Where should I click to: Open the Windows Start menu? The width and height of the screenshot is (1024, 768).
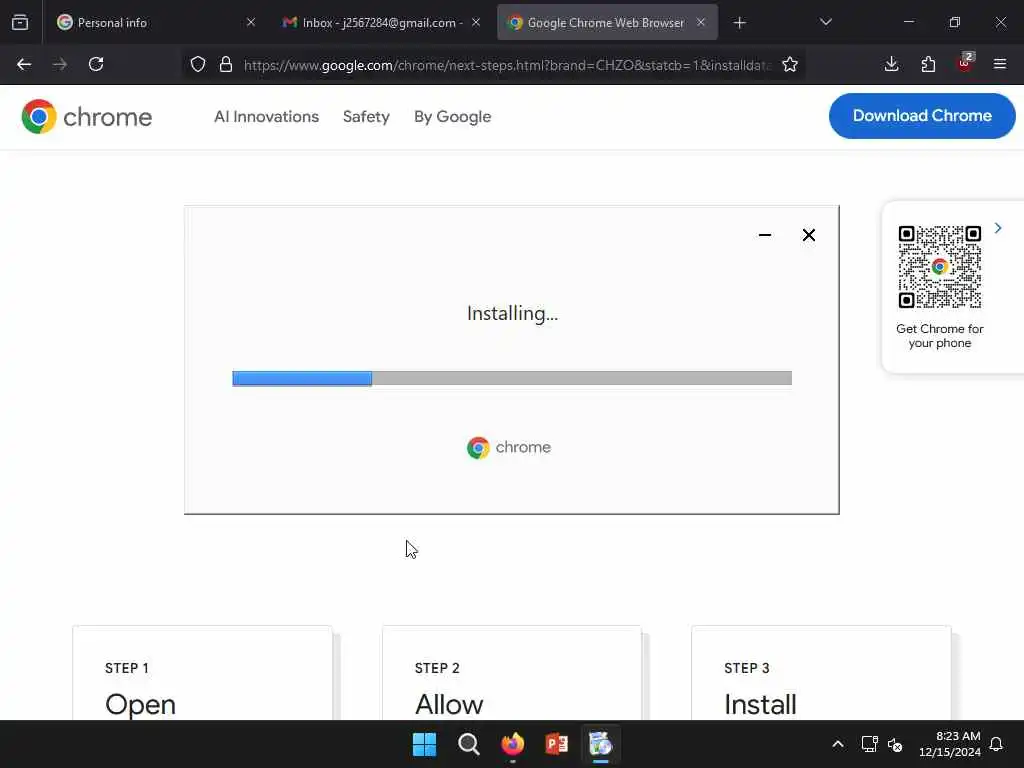pyautogui.click(x=424, y=744)
